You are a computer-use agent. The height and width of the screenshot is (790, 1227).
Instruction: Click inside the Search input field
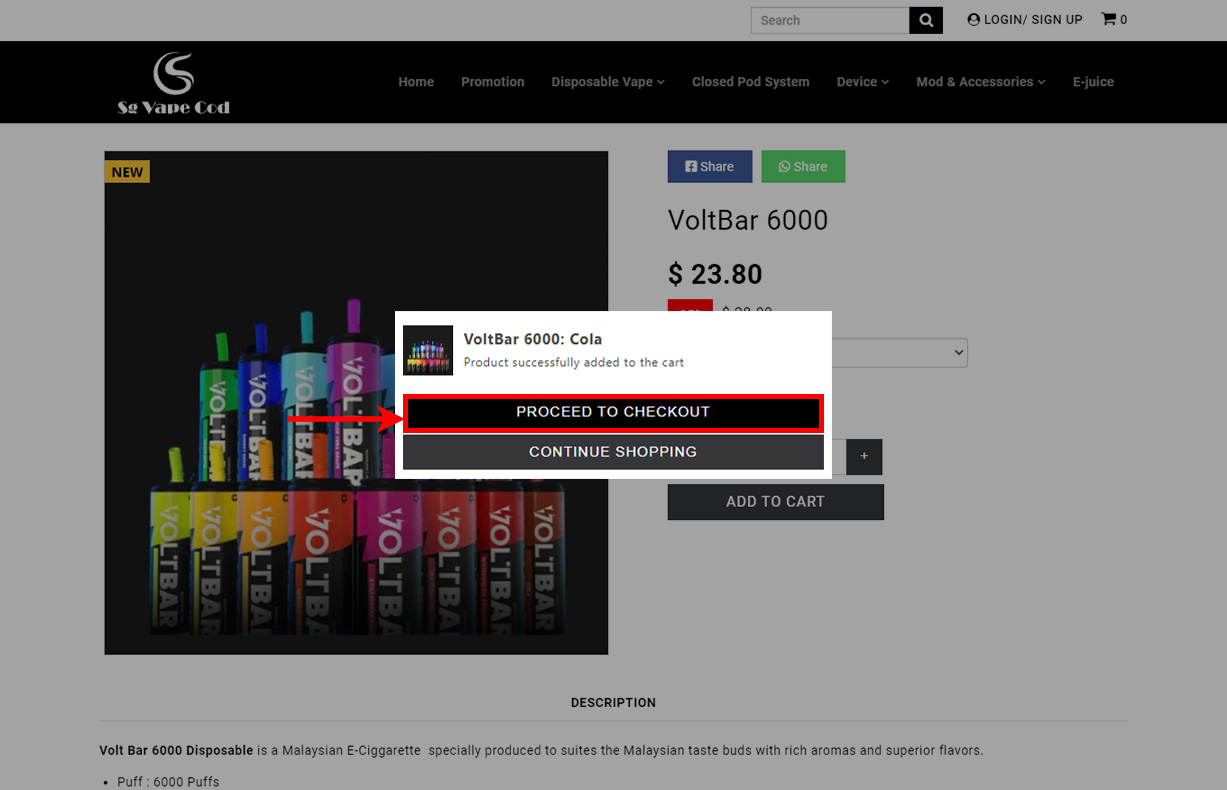point(830,20)
